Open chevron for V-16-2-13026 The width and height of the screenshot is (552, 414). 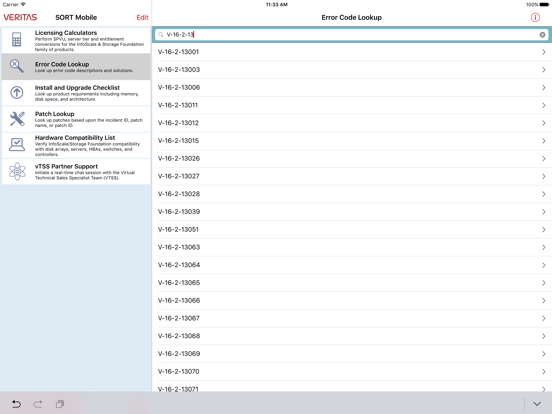click(x=544, y=158)
